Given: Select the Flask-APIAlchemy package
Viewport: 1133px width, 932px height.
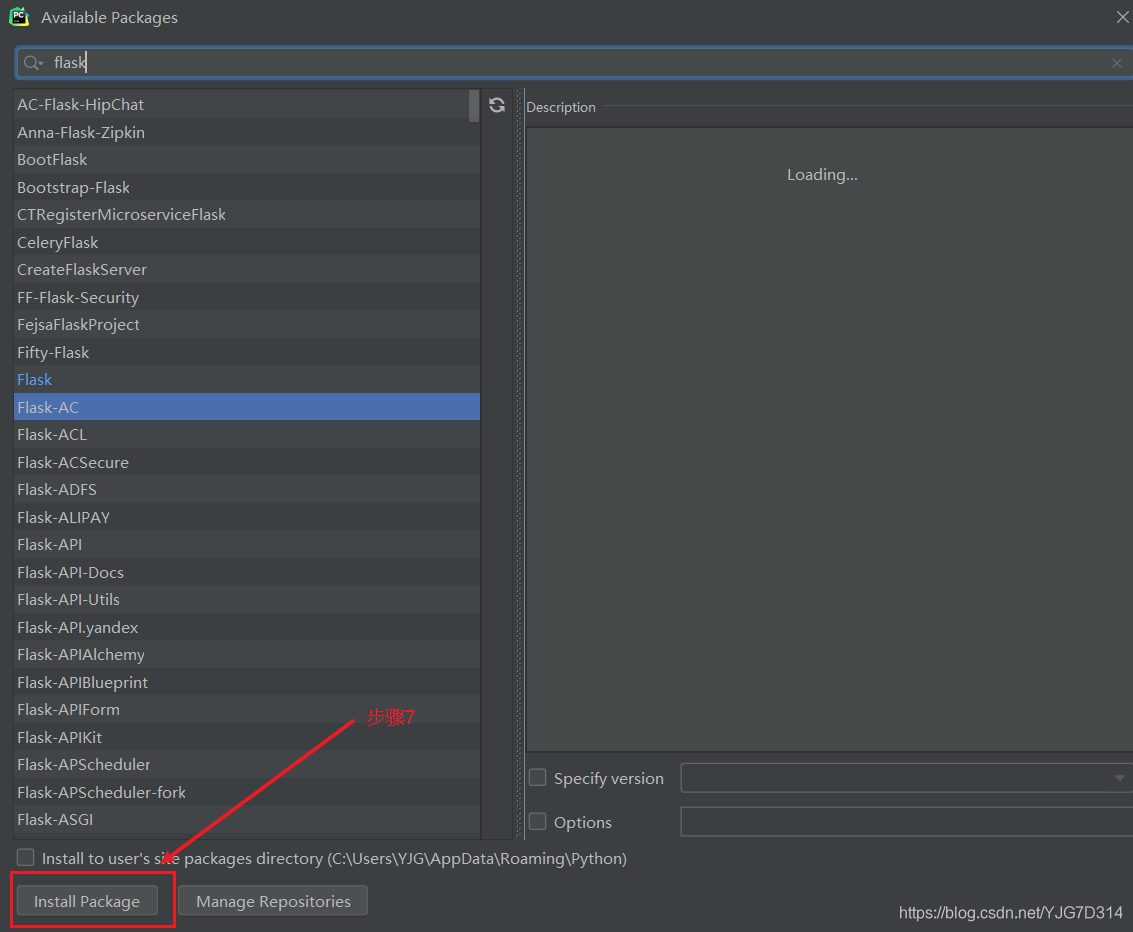Looking at the screenshot, I should click(x=247, y=655).
